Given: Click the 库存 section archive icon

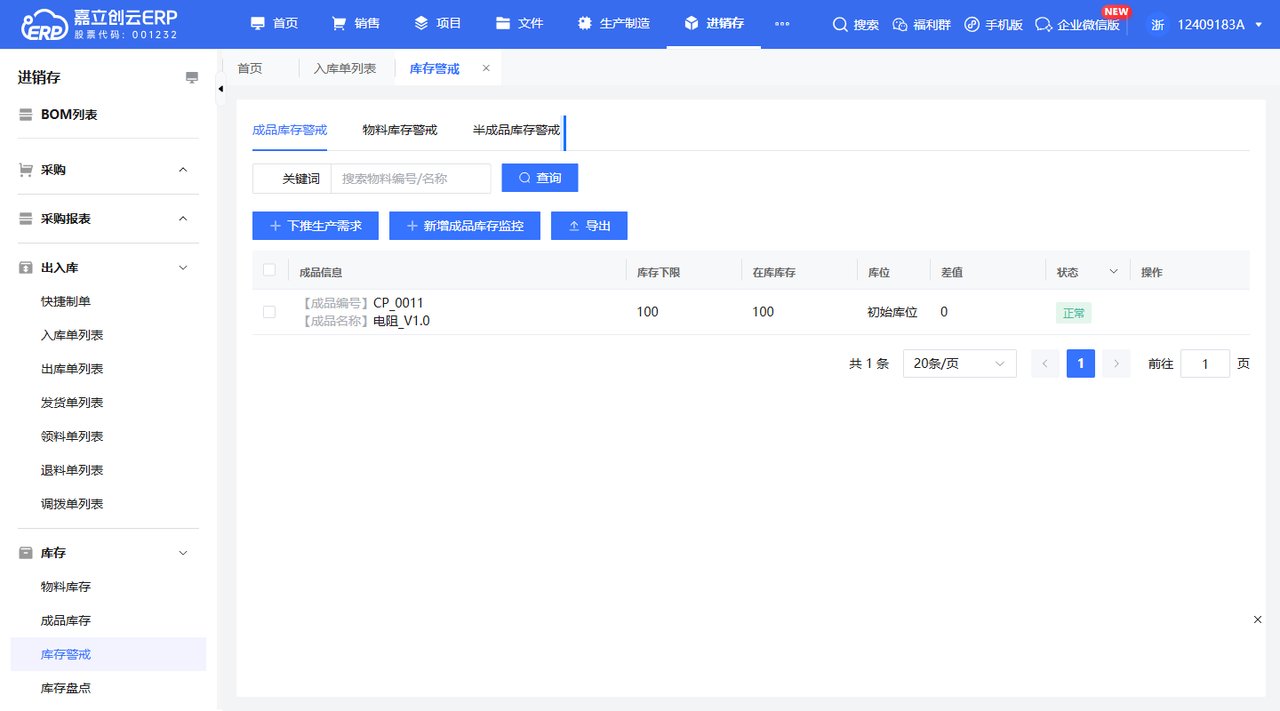Looking at the screenshot, I should [26, 553].
